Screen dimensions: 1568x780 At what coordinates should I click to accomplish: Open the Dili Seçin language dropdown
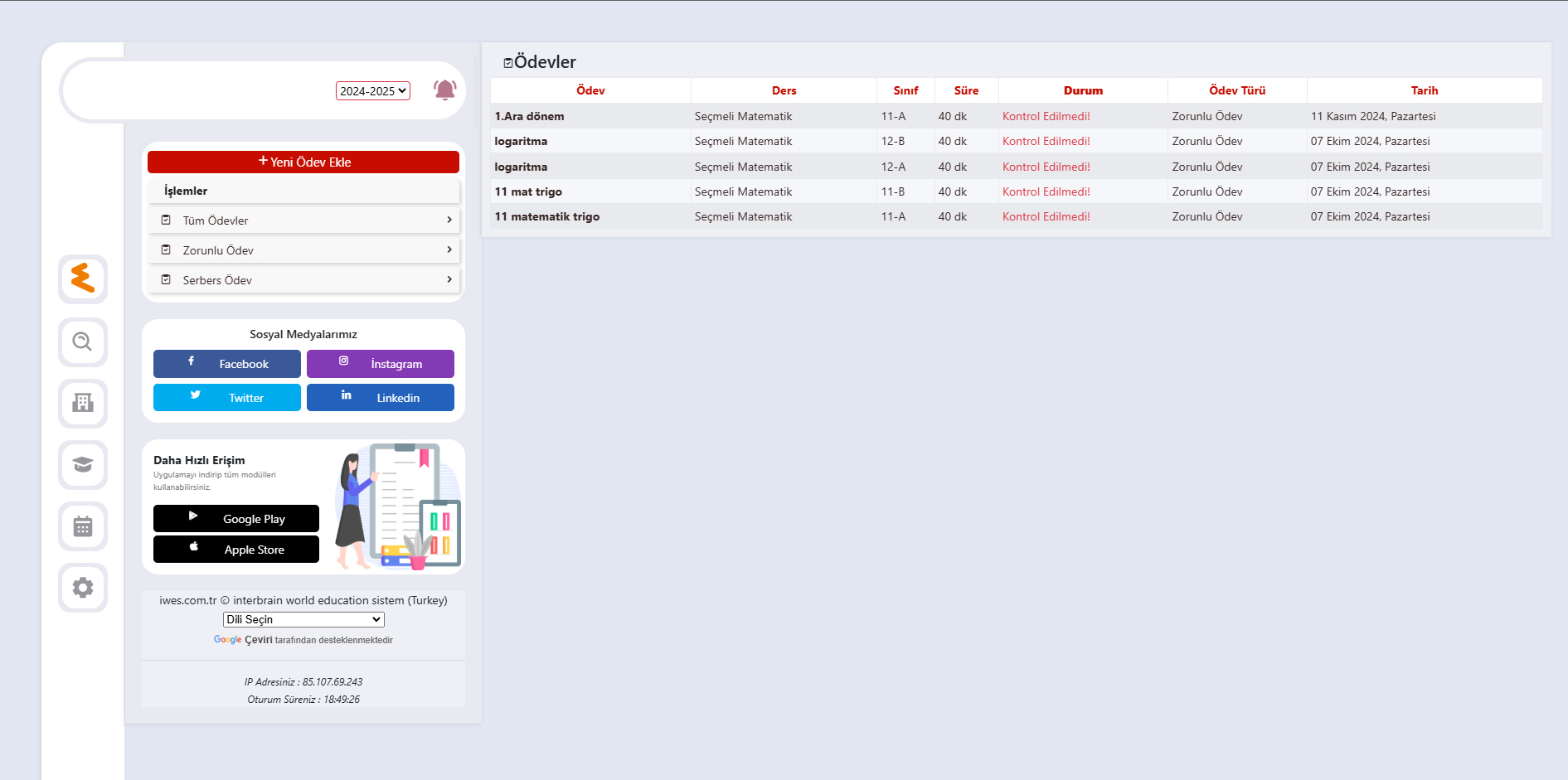point(303,619)
